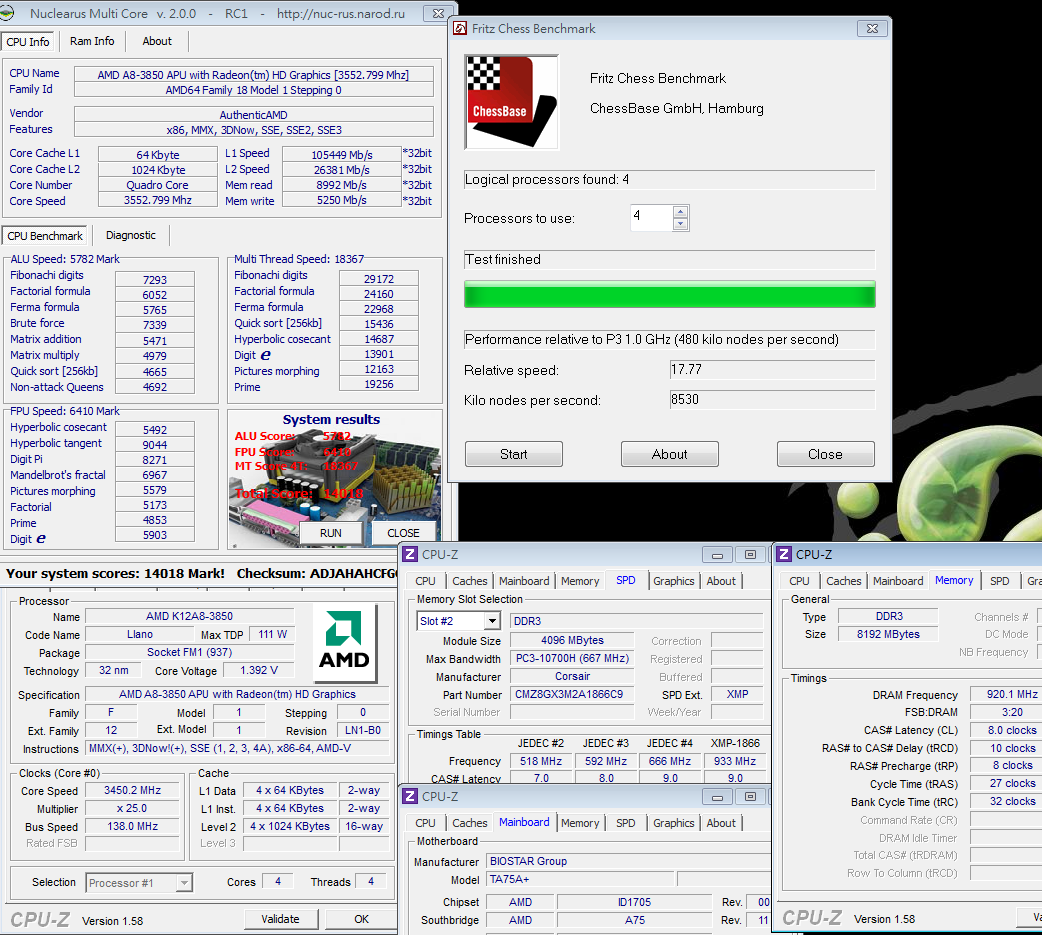Click Mandelbrot's fractal score 6967
1042x935 pixels.
pyautogui.click(x=155, y=475)
